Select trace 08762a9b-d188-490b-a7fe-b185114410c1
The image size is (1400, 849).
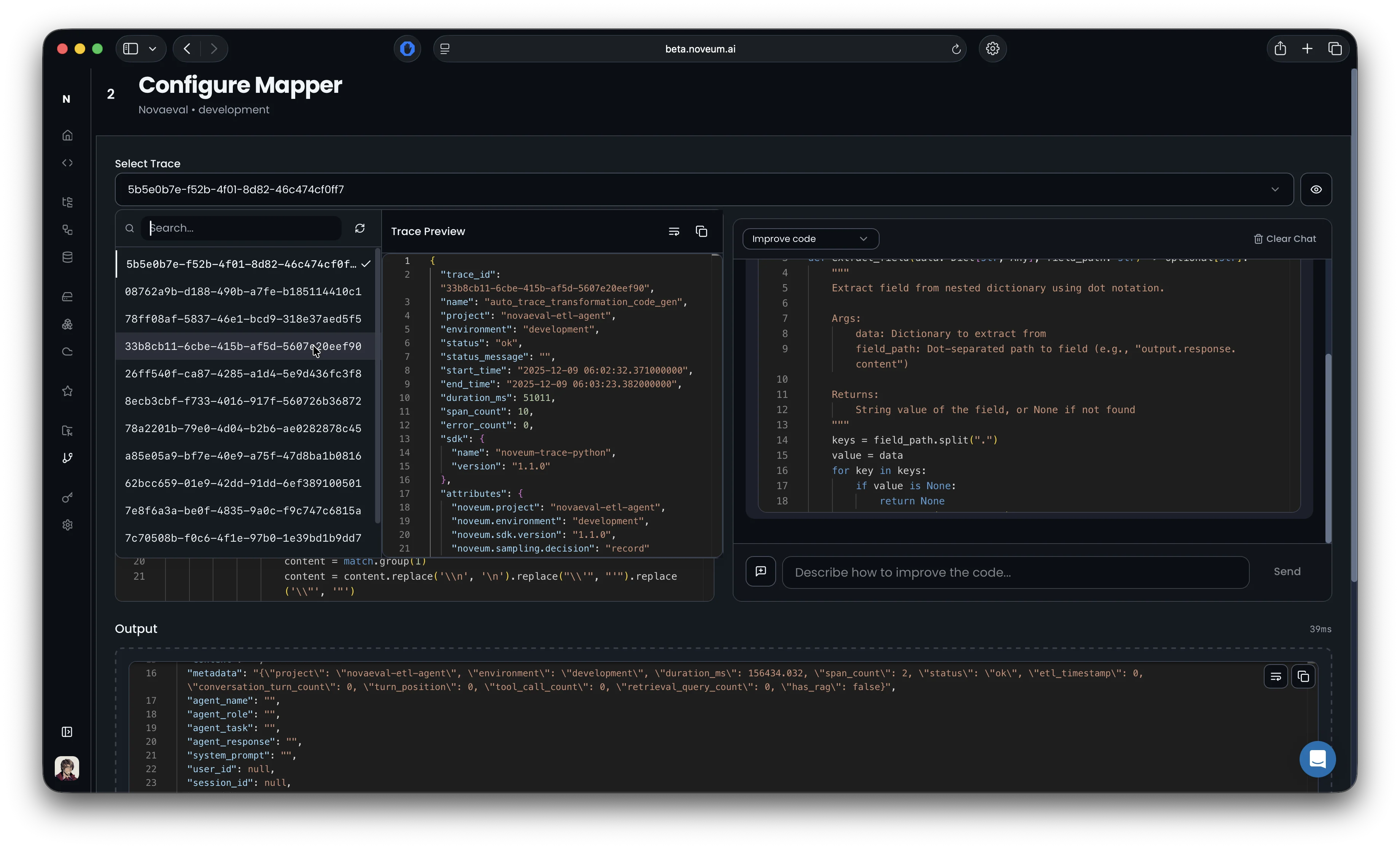tap(243, 291)
